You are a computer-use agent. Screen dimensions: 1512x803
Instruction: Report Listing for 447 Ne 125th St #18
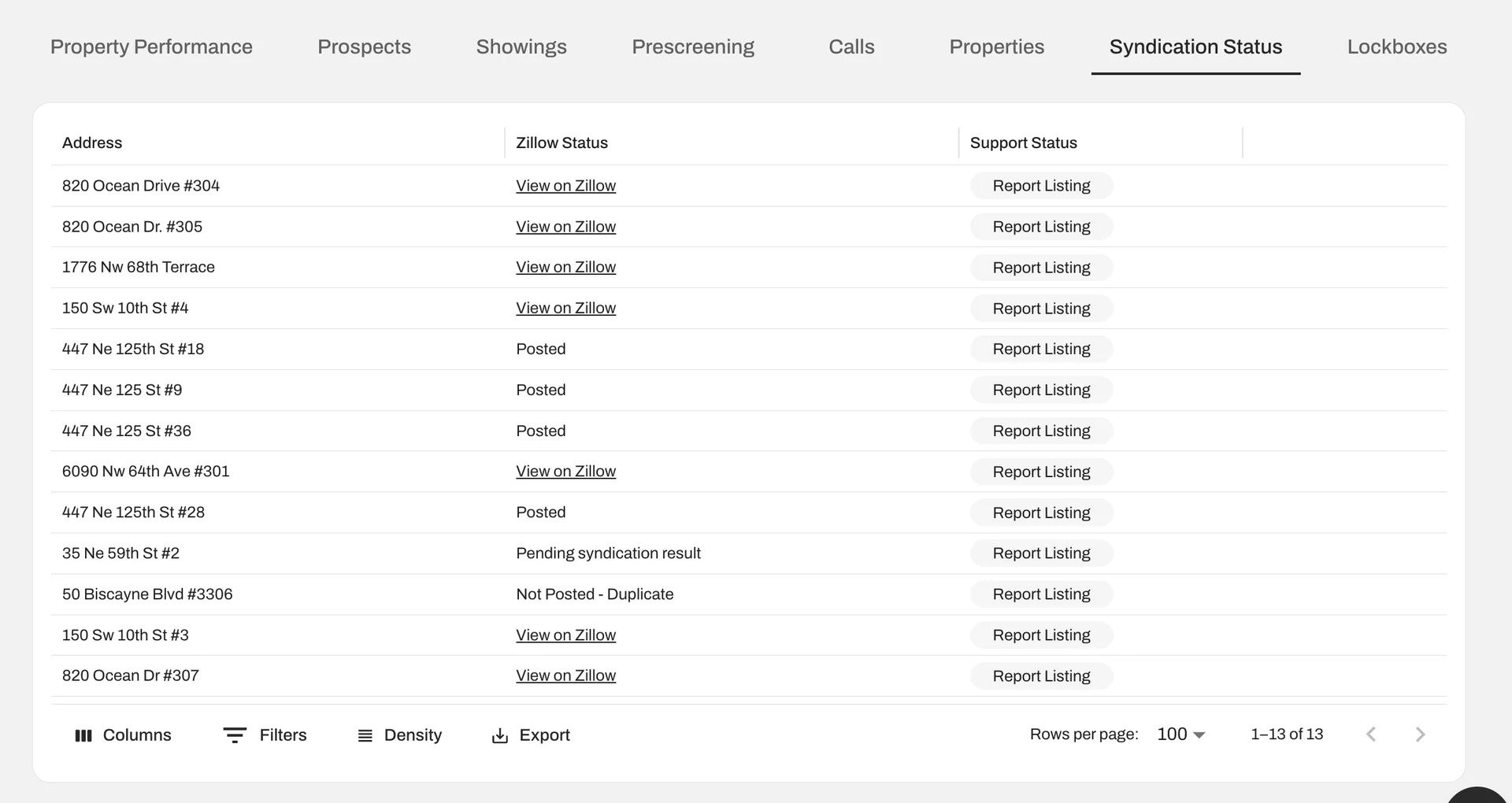[x=1041, y=349]
